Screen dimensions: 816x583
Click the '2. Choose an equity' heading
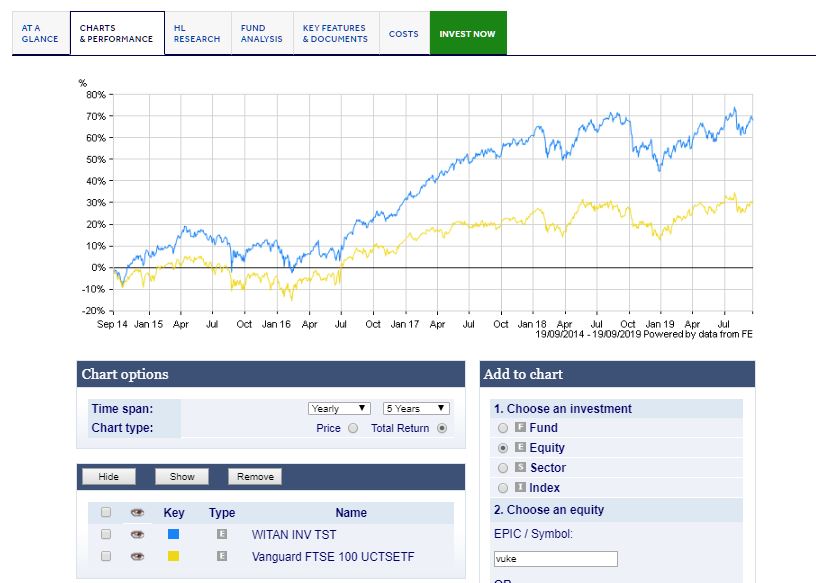(549, 510)
